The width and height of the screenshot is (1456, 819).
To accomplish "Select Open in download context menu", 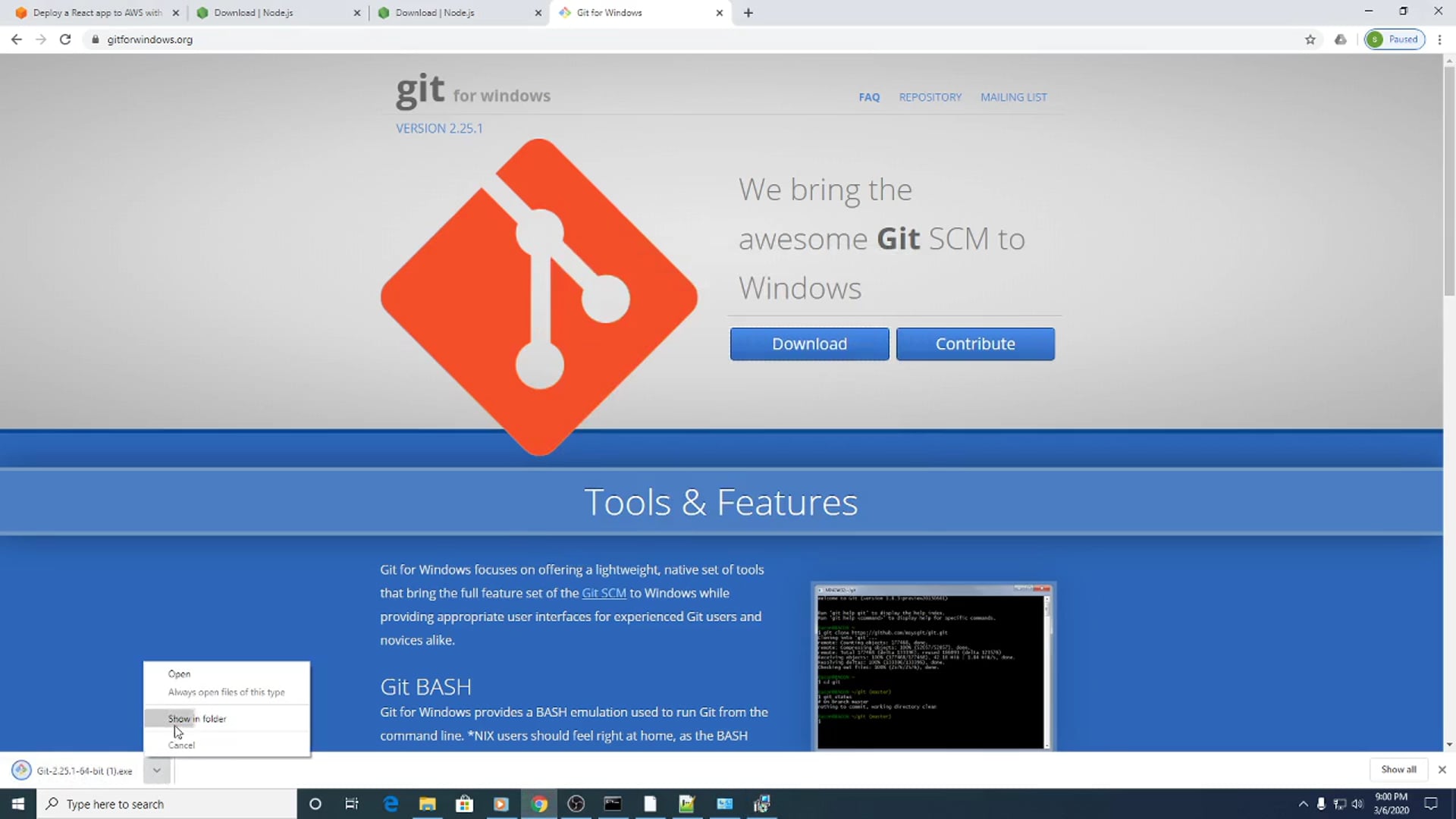I will coord(180,673).
